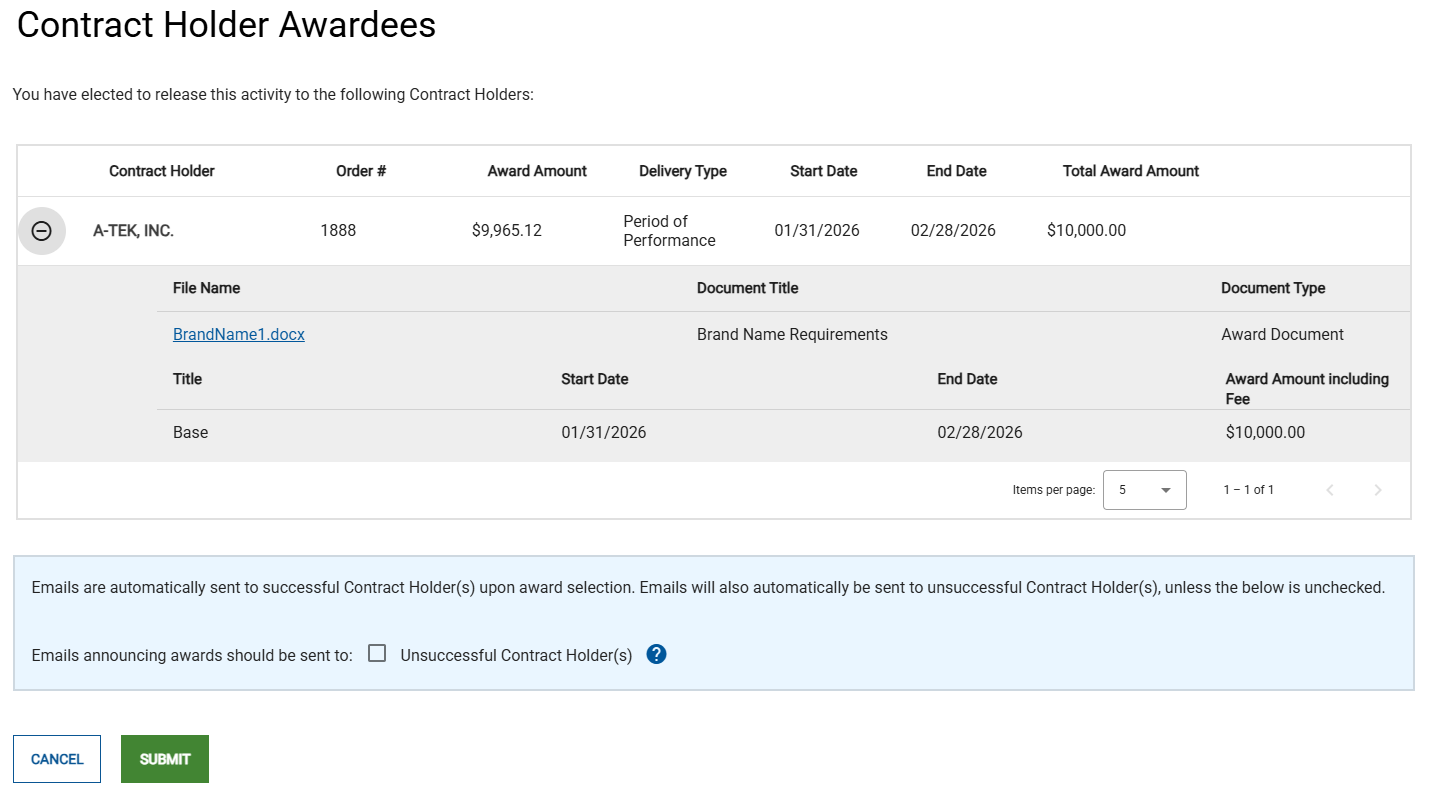The width and height of the screenshot is (1434, 803).
Task: Open the Items per page selector
Action: (1144, 490)
